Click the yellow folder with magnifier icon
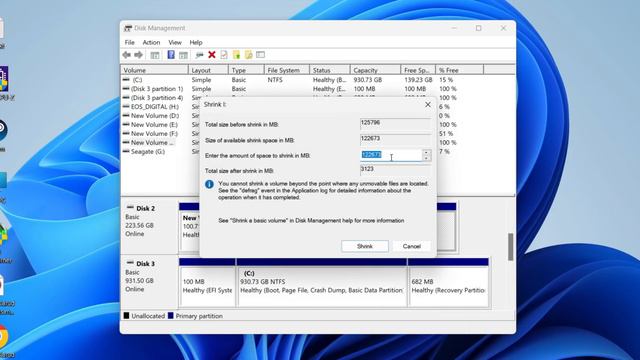640x360 pixels. pyautogui.click(x=248, y=55)
